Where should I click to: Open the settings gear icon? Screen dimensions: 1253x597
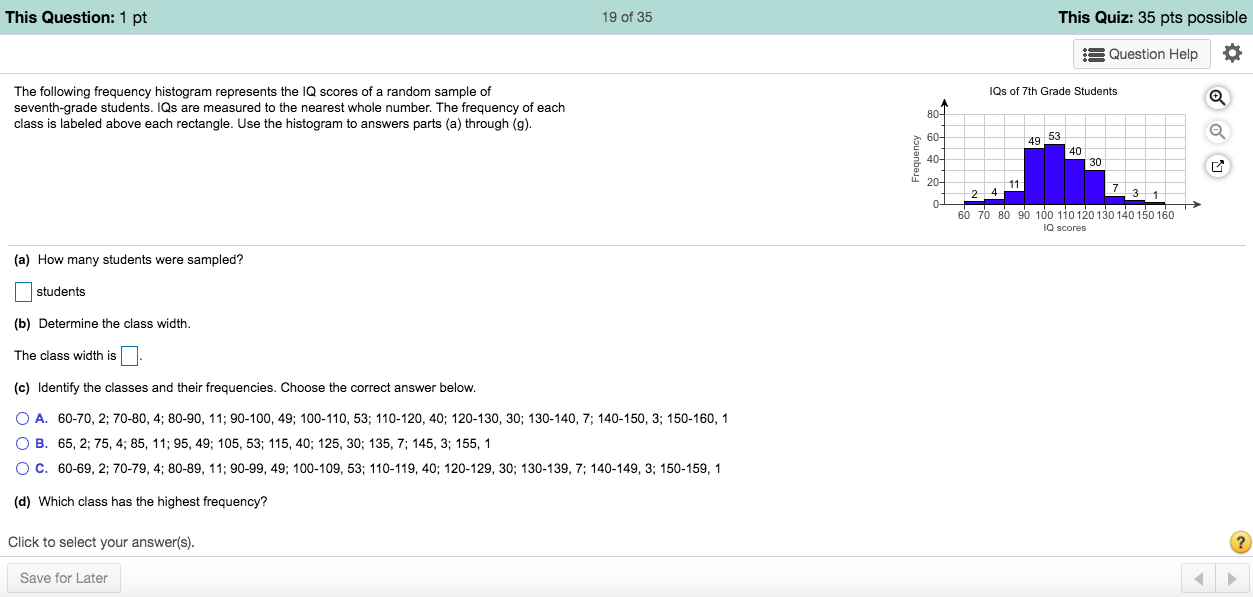1232,53
